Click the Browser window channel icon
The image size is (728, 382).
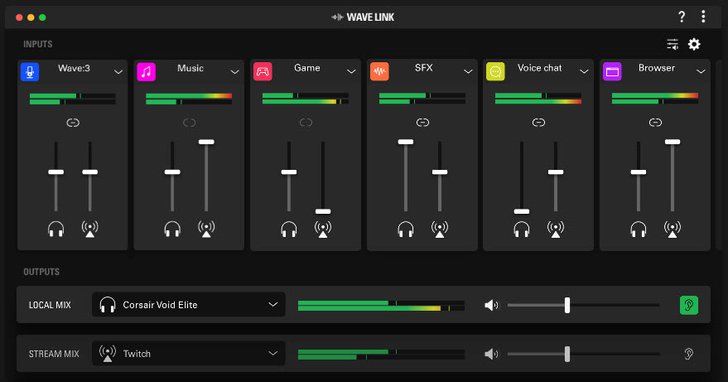[x=612, y=72]
